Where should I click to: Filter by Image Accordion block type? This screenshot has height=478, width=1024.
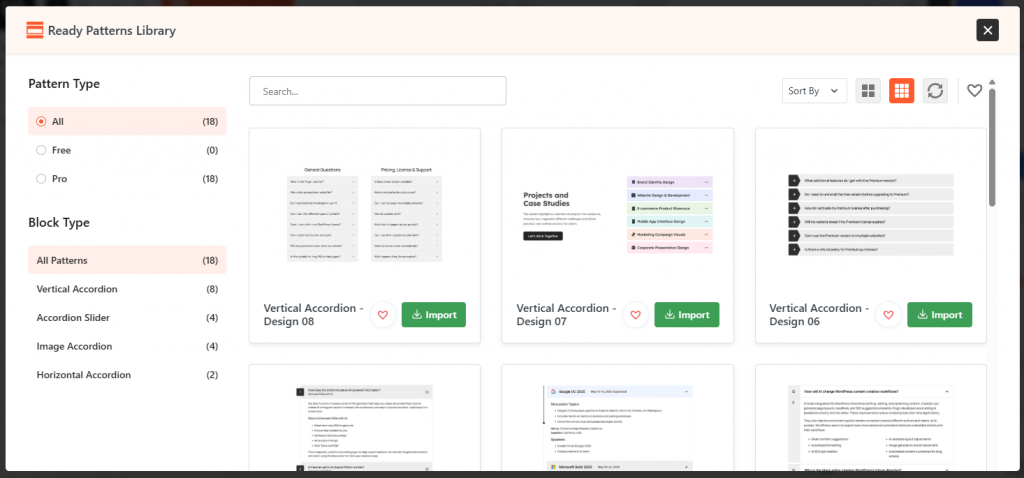click(72, 346)
